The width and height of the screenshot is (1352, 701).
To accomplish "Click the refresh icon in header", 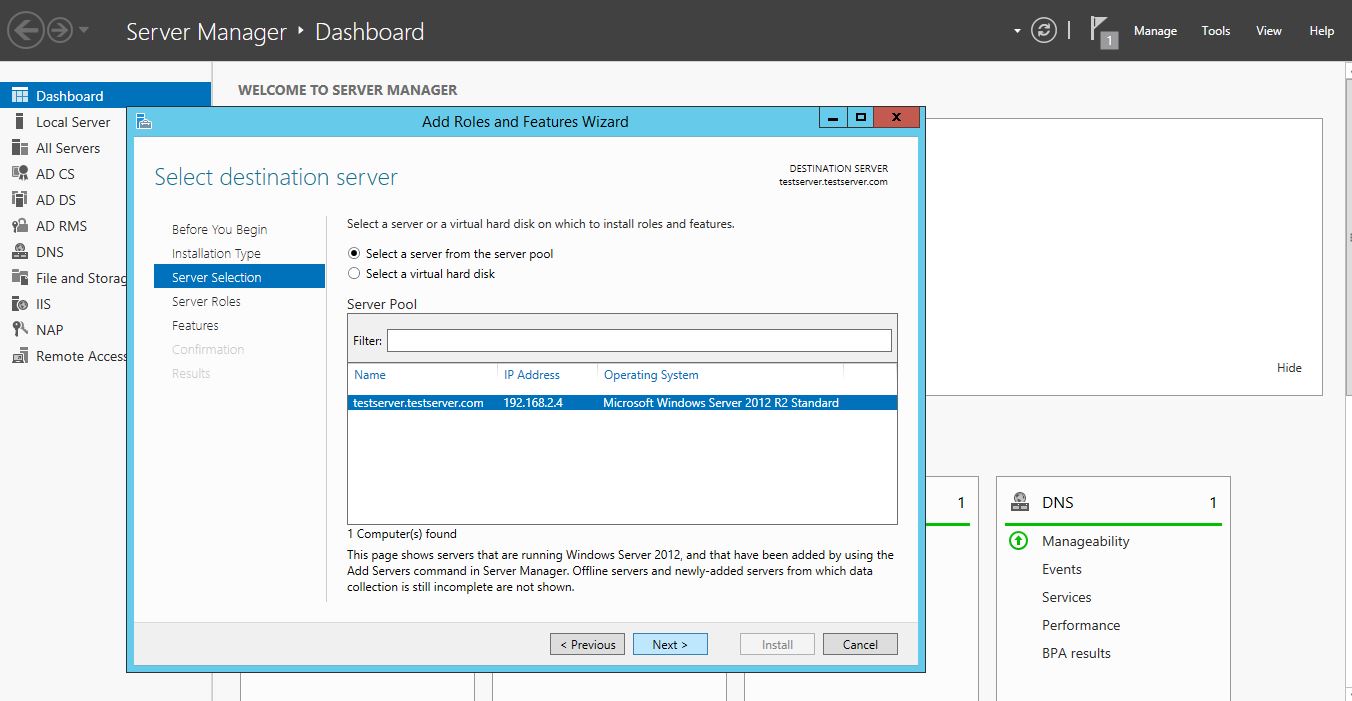I will (1044, 30).
